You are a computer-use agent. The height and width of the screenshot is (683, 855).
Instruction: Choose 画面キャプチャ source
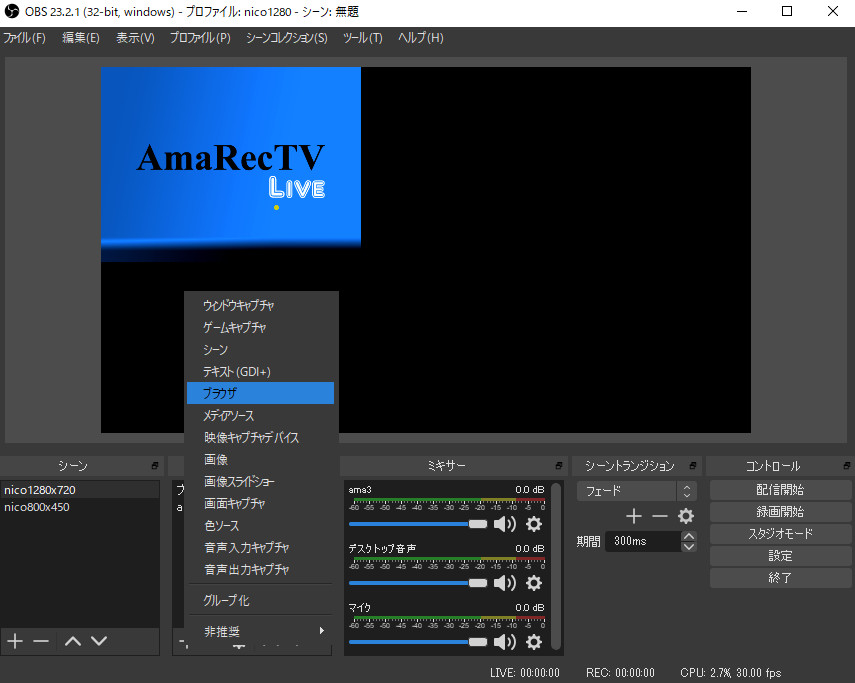261,503
